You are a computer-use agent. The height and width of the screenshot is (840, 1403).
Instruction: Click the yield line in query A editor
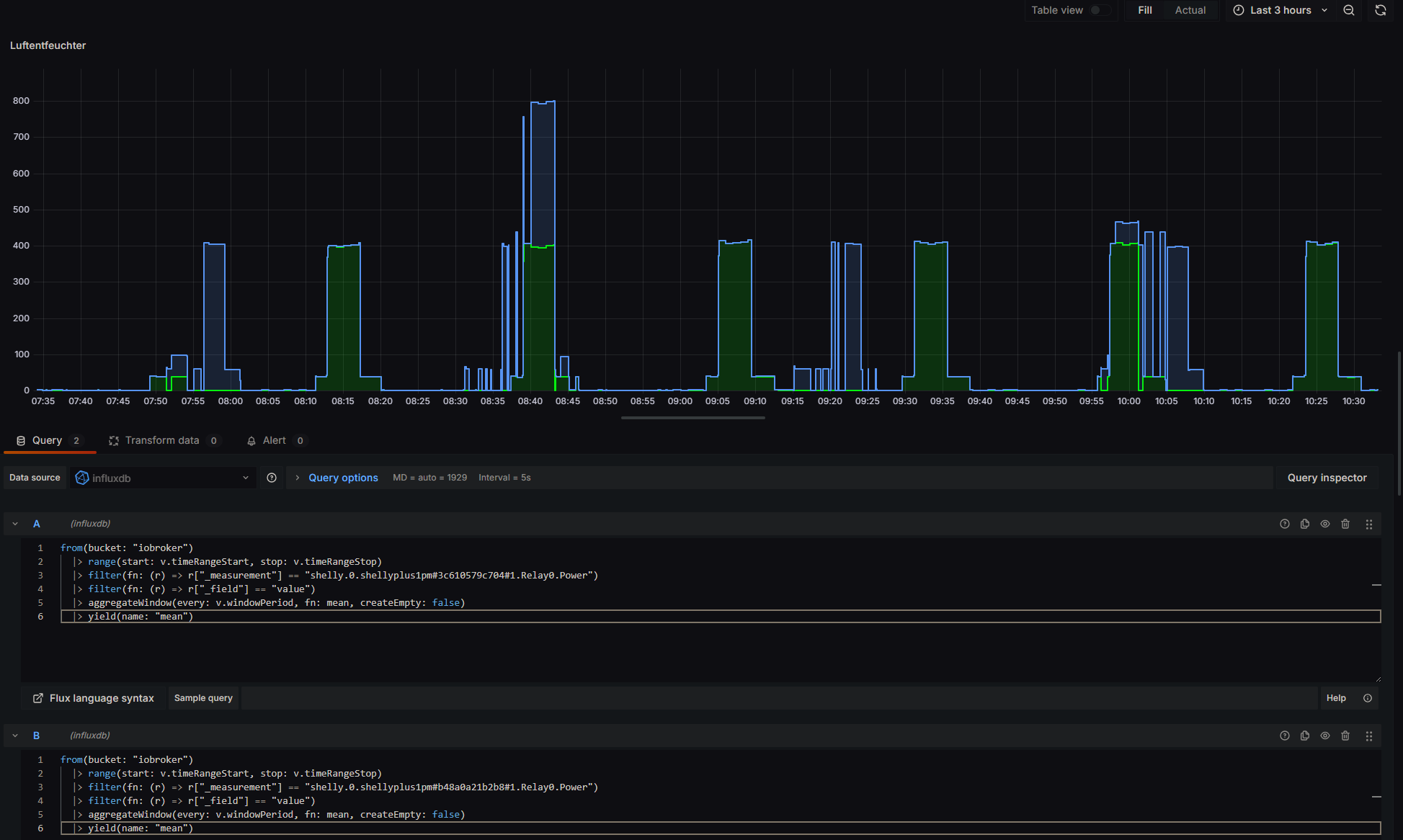click(721, 617)
